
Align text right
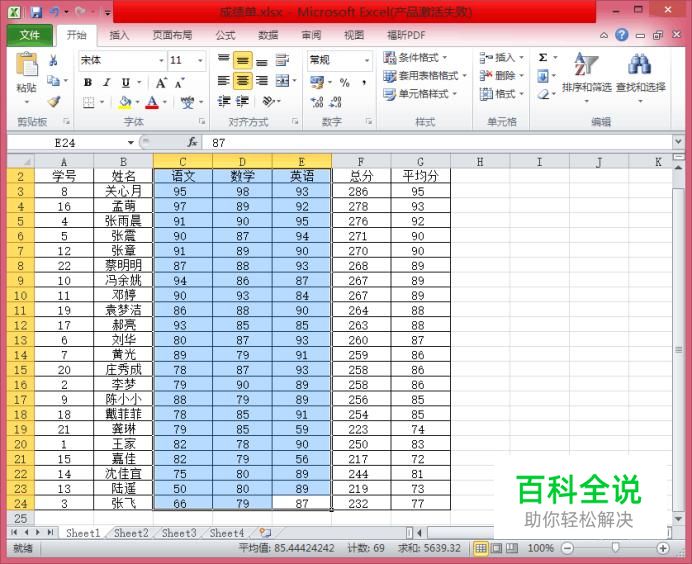pos(262,80)
